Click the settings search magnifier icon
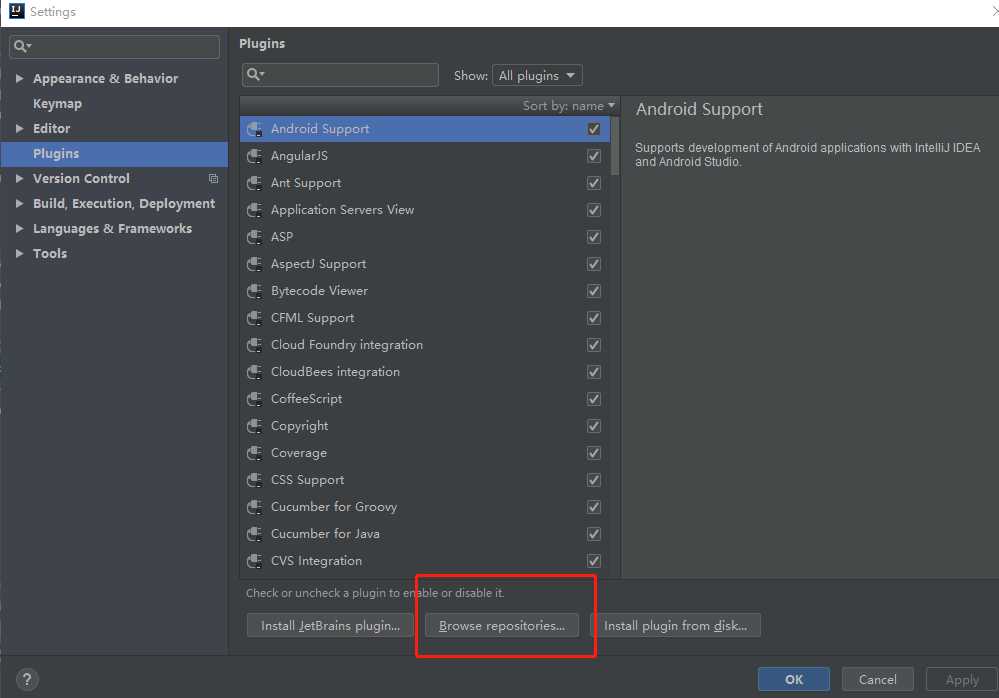The image size is (999, 698). pyautogui.click(x=22, y=46)
